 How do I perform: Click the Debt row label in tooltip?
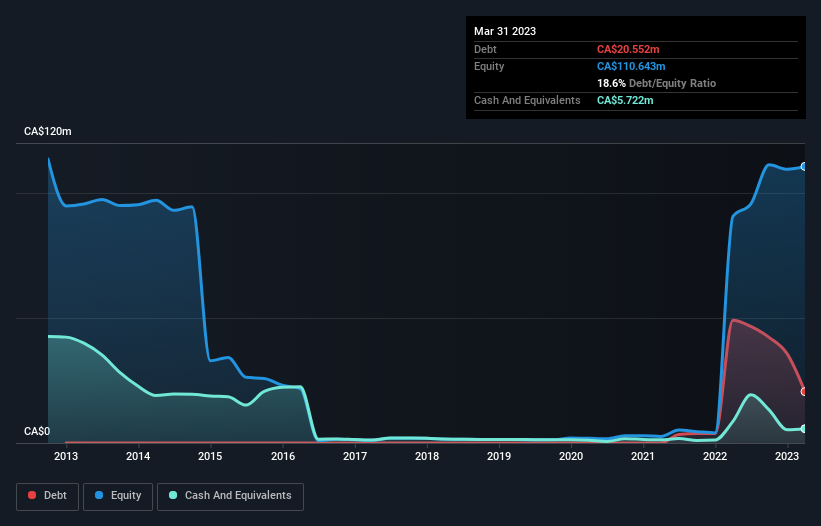pyautogui.click(x=485, y=49)
